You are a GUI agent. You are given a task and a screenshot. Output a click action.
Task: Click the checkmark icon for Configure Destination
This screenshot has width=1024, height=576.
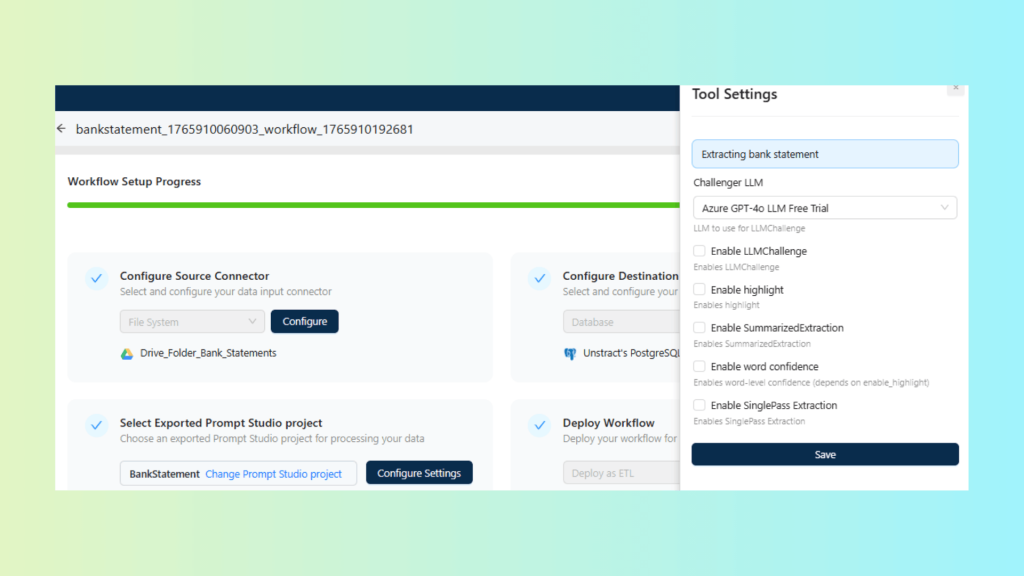click(539, 278)
